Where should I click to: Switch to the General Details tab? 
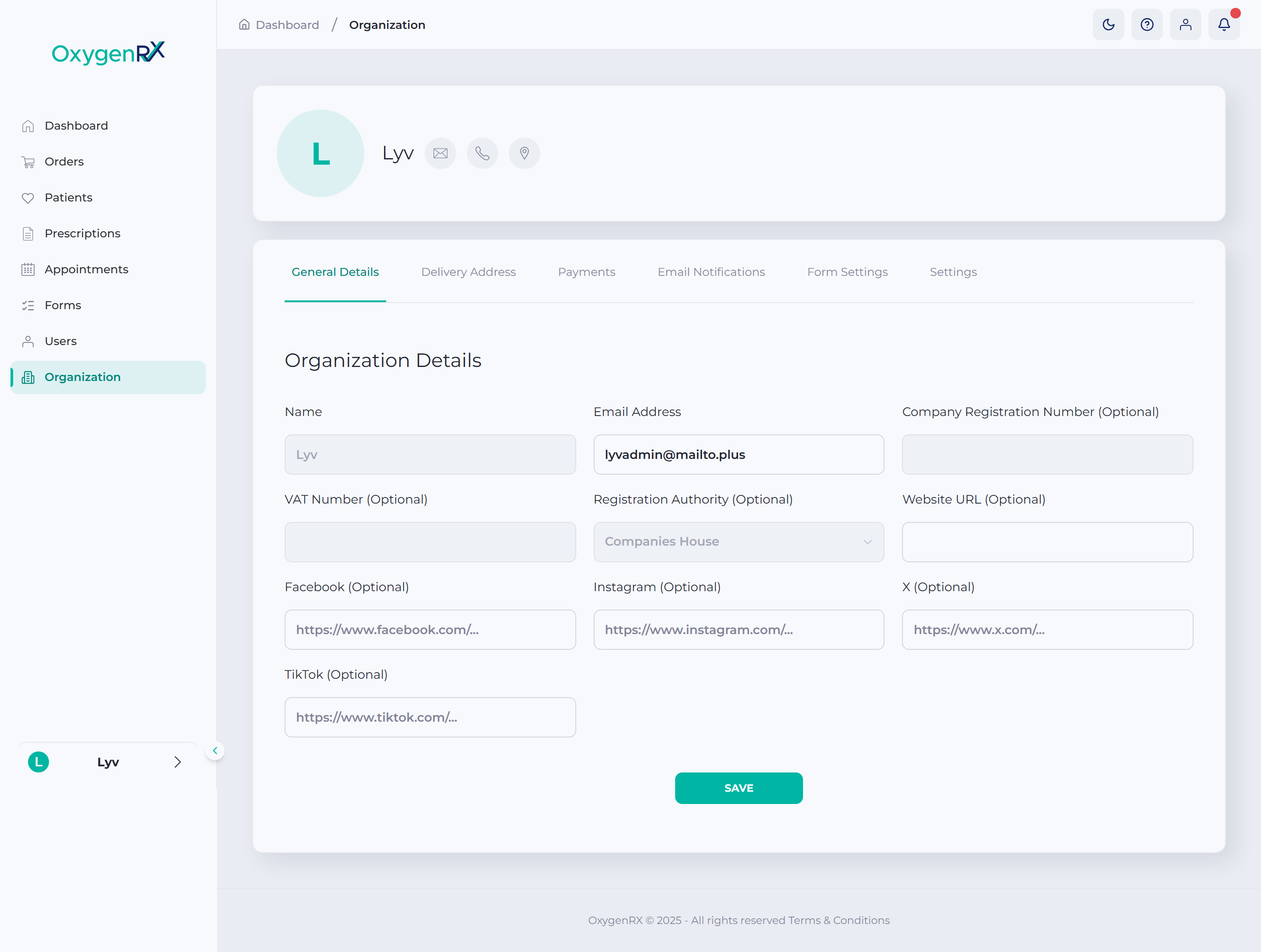(335, 272)
